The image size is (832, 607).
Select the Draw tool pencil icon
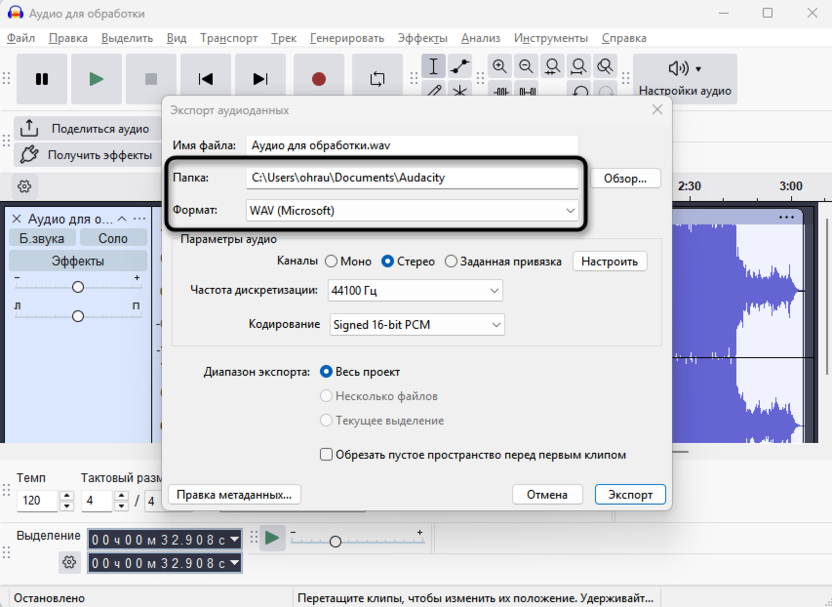coord(434,91)
